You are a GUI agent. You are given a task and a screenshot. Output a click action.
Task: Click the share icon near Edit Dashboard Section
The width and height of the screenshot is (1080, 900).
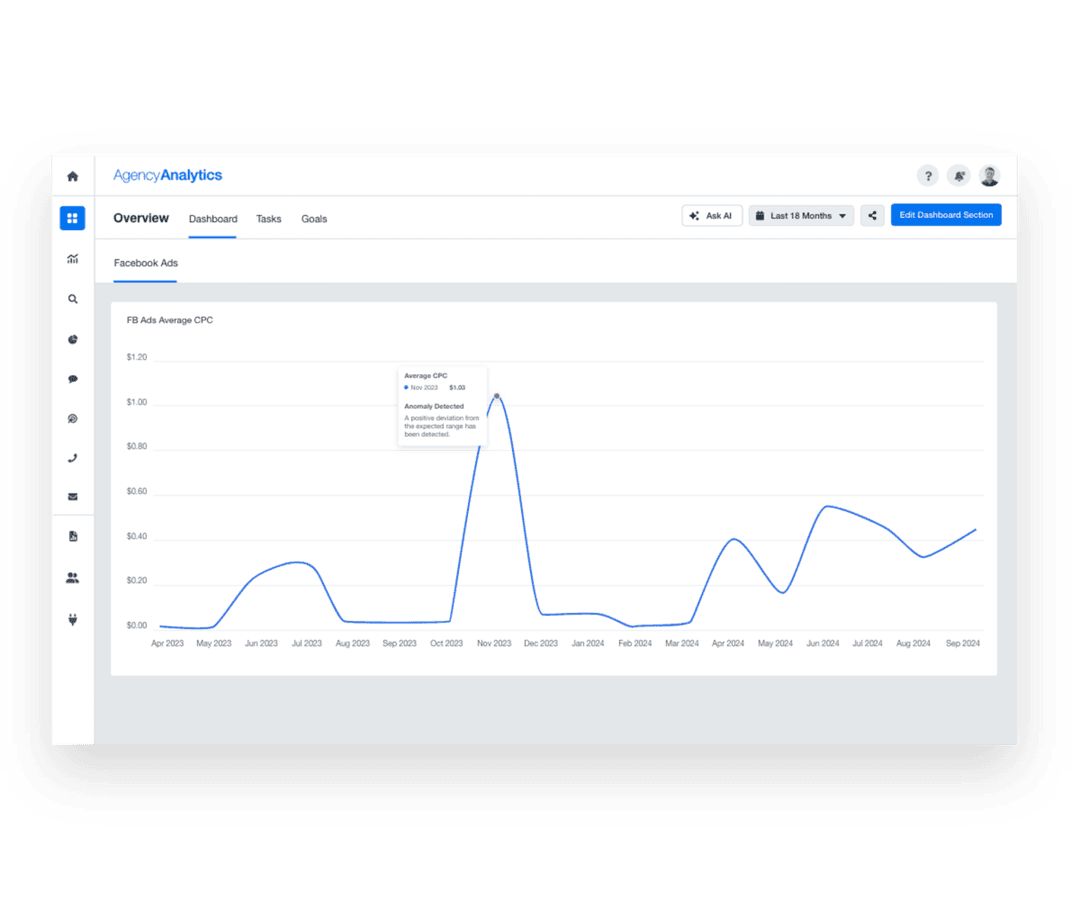point(871,214)
